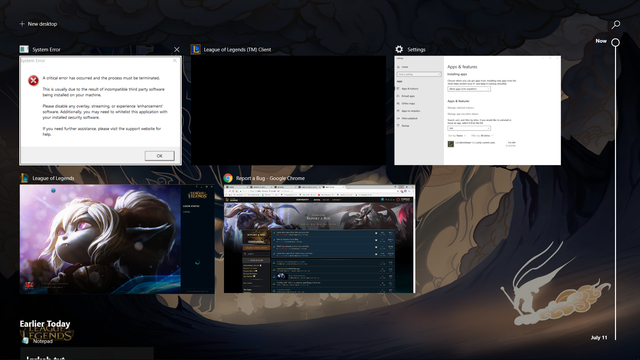The image size is (640, 360).
Task: Click the first Chrome tab in thumbnail
Action: (x=237, y=187)
